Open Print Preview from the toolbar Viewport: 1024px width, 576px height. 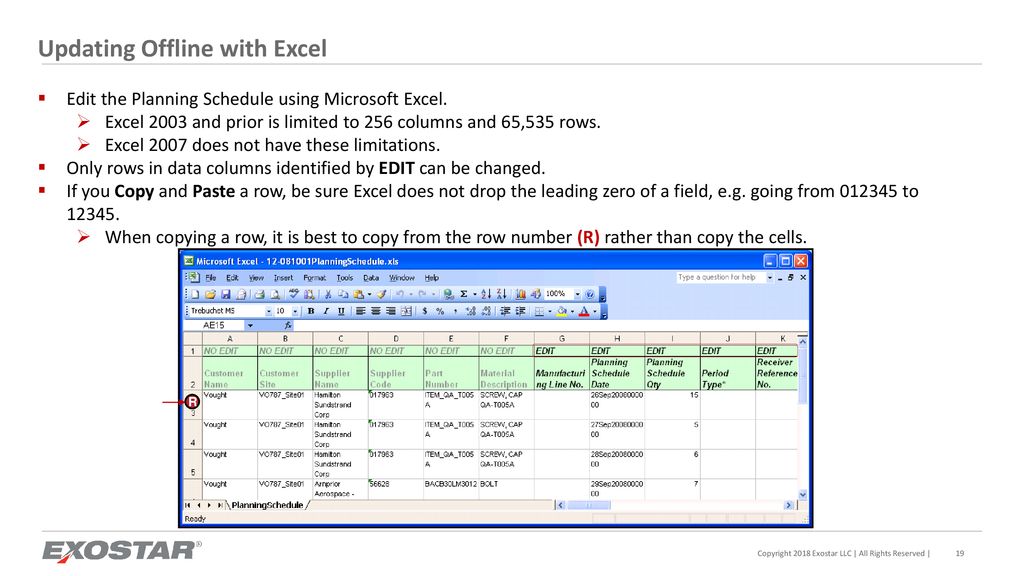pos(275,295)
